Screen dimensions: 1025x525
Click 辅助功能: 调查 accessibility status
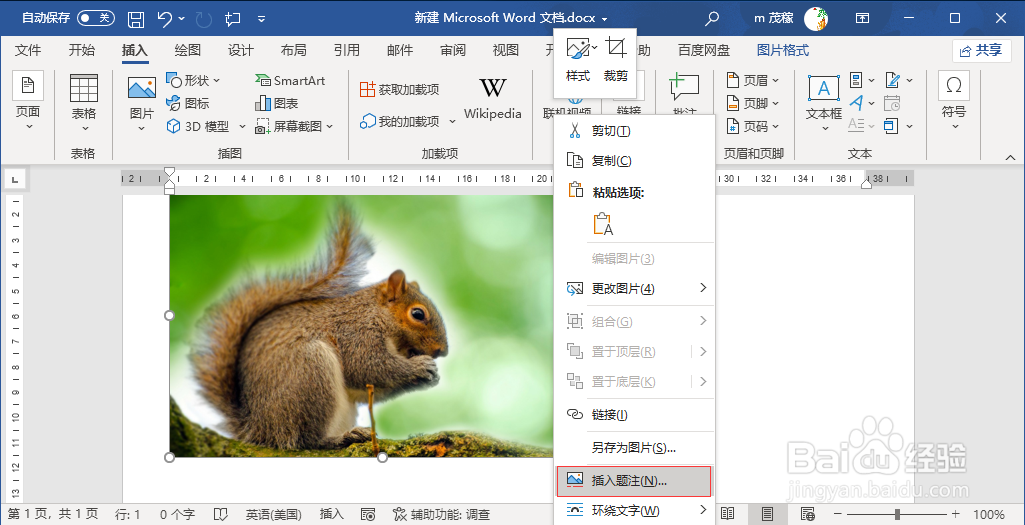pyautogui.click(x=441, y=515)
